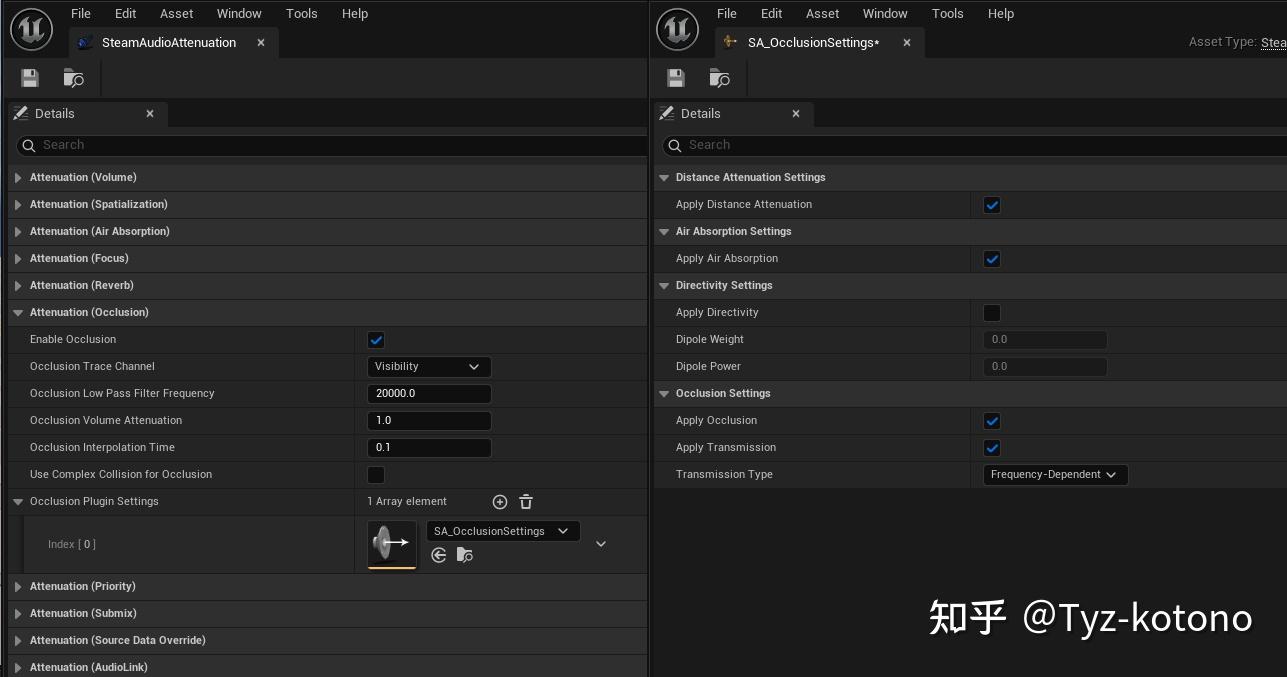This screenshot has width=1287, height=677.
Task: Find the occlusion settings asset in Content Browser
Action: click(464, 555)
